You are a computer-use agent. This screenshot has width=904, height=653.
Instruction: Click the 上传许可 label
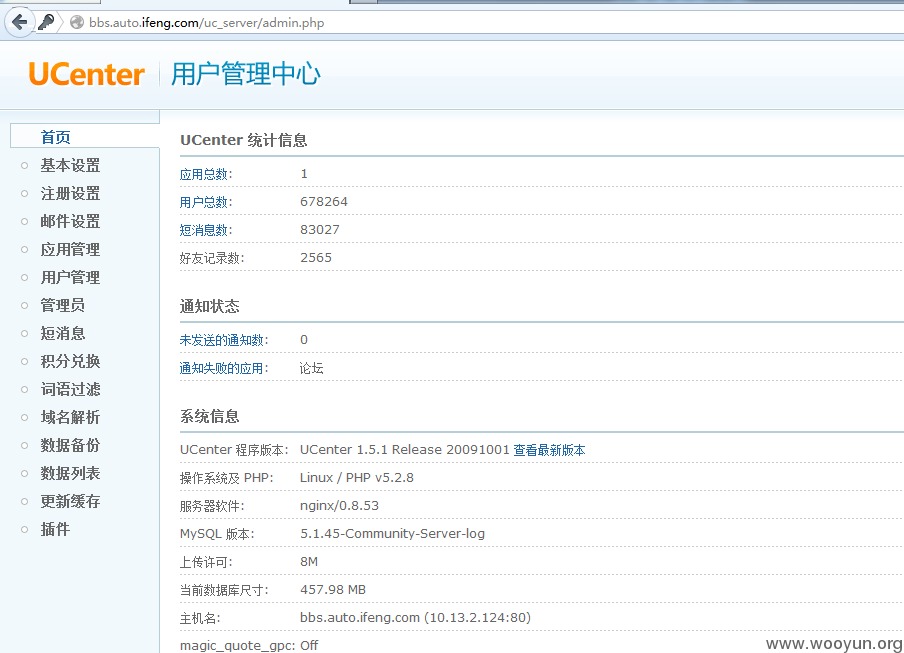[x=206, y=562]
